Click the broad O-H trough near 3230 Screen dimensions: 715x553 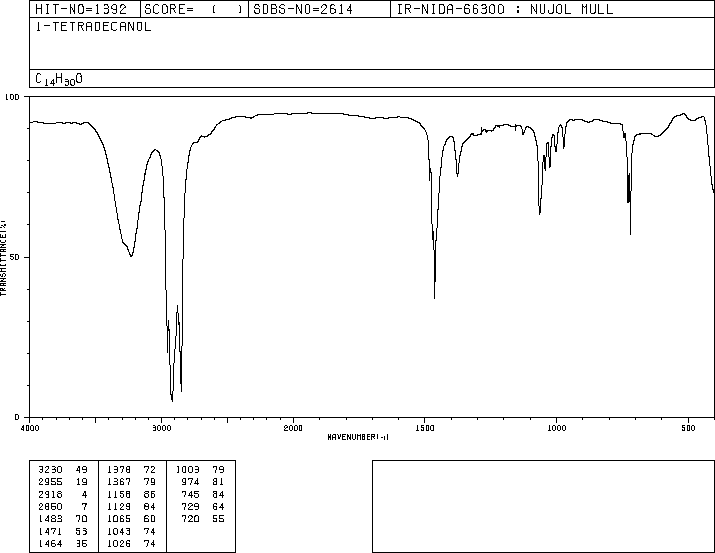tap(131, 256)
